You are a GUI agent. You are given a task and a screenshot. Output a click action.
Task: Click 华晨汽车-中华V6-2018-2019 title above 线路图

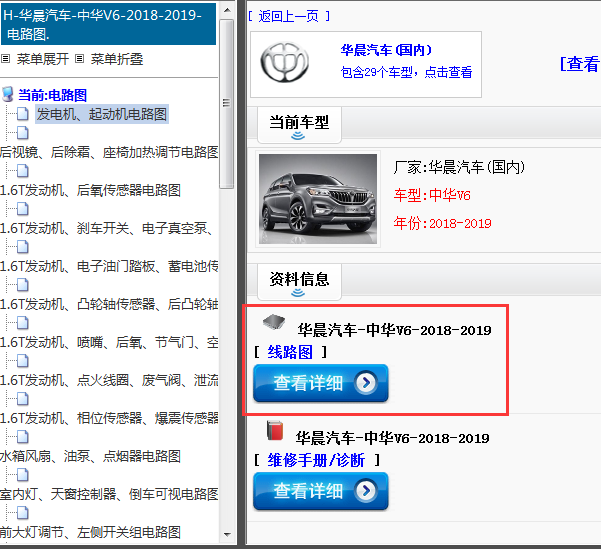394,330
